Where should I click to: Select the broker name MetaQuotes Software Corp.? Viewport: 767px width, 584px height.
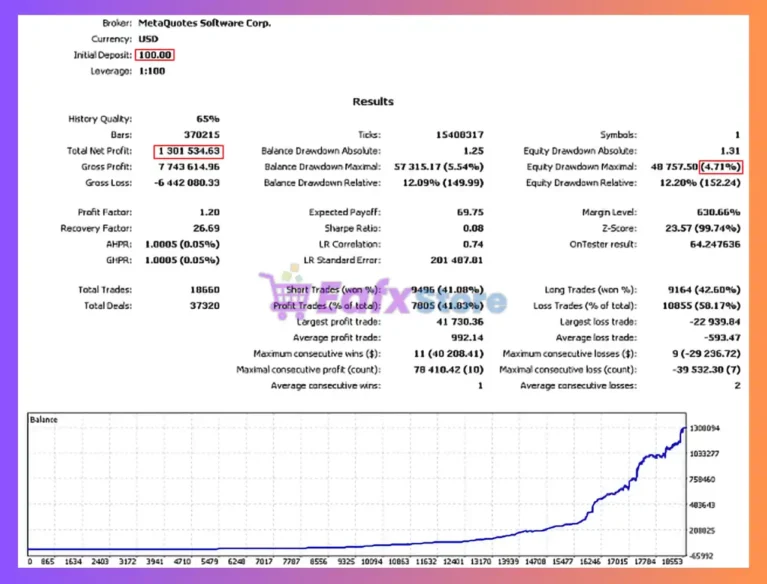(204, 23)
